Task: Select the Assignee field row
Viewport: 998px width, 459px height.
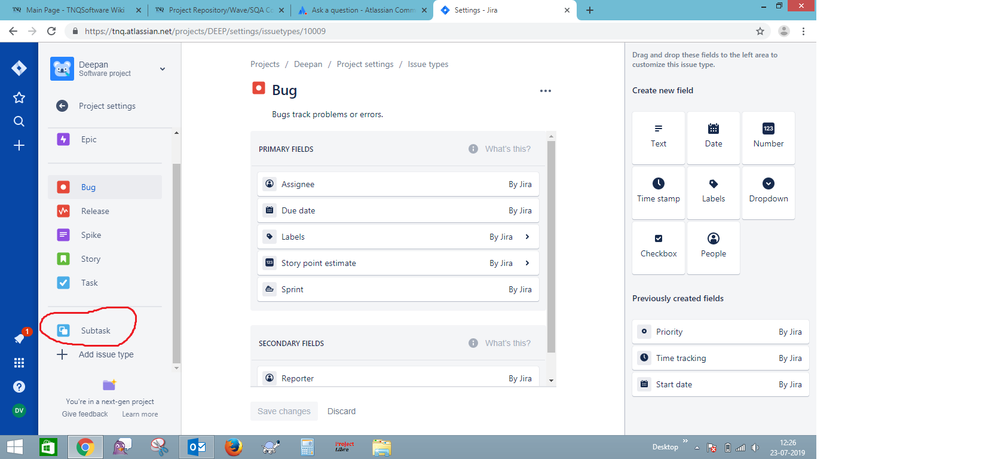Action: 398,184
